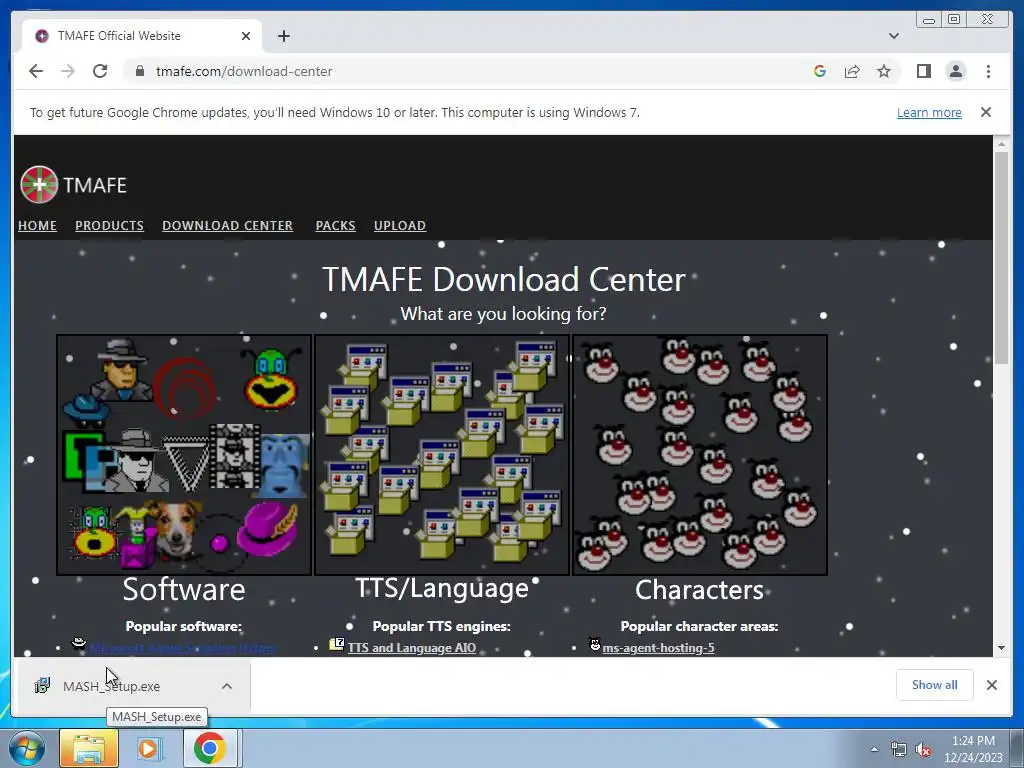Click the address bar URL
This screenshot has height=768, width=1024.
click(x=244, y=71)
